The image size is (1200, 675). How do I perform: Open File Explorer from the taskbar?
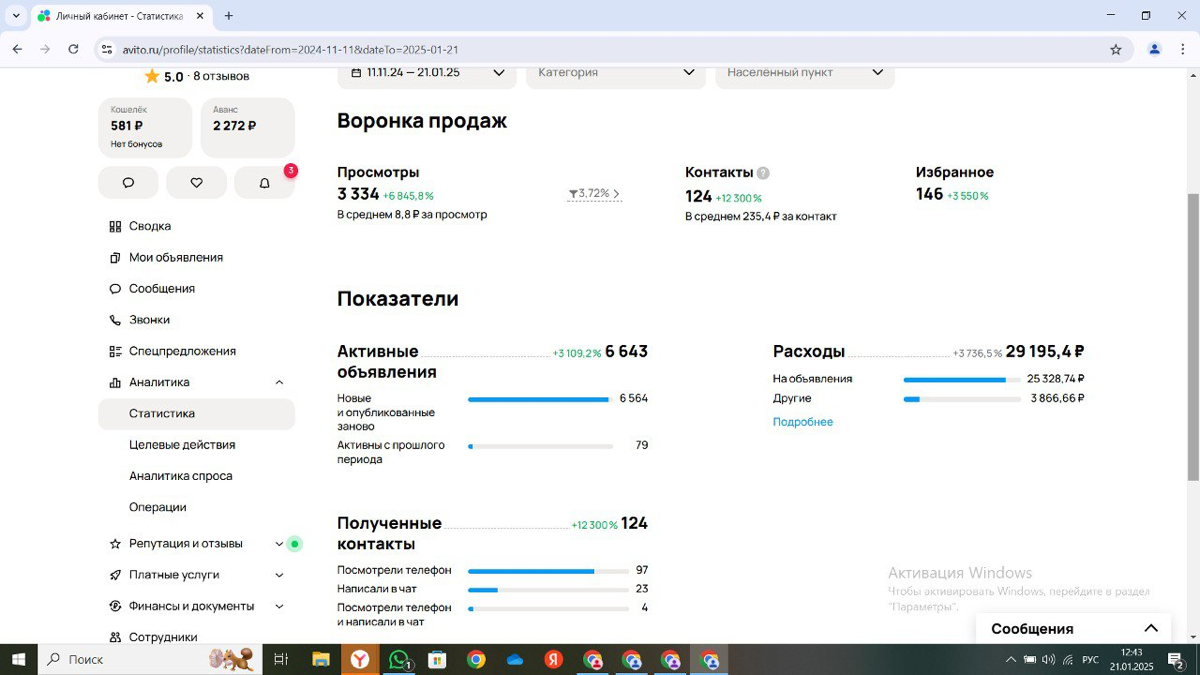point(321,660)
